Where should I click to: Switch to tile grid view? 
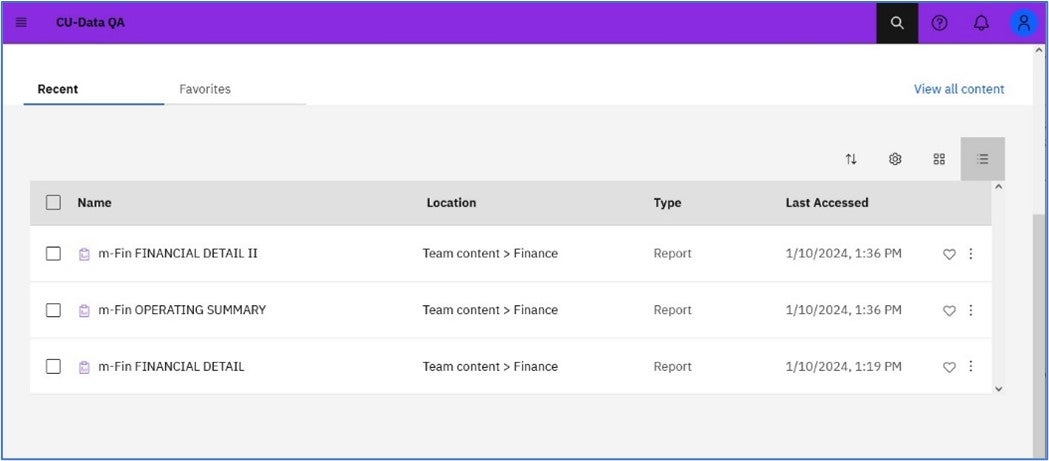[939, 159]
